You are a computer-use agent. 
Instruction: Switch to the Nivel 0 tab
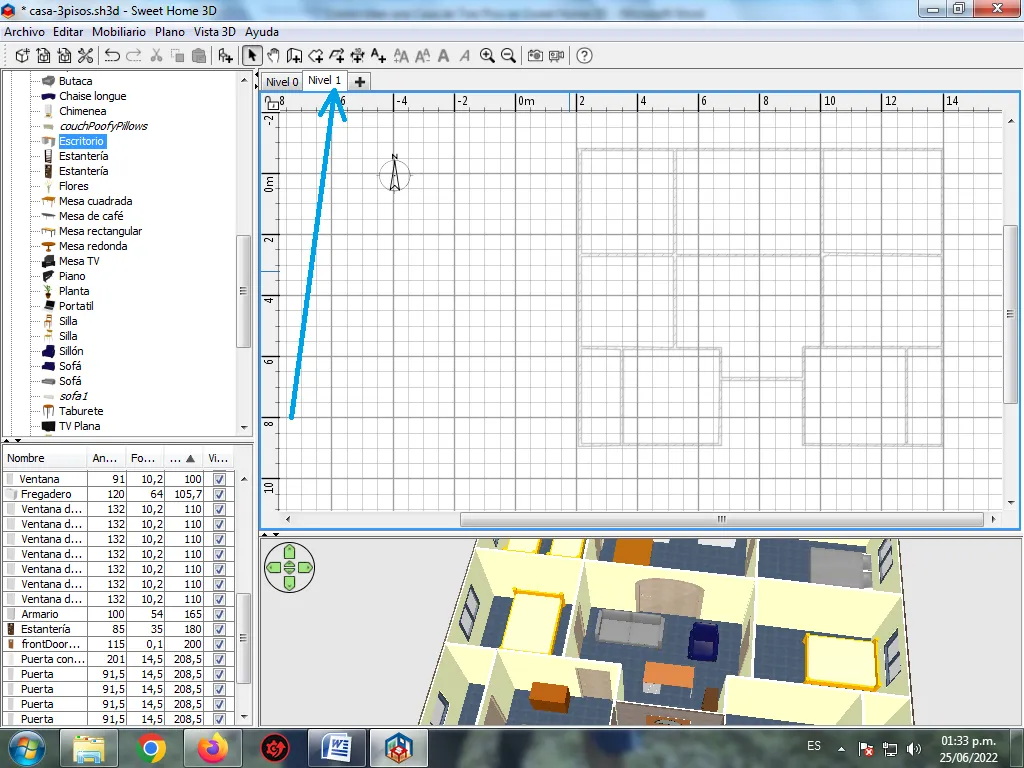281,82
